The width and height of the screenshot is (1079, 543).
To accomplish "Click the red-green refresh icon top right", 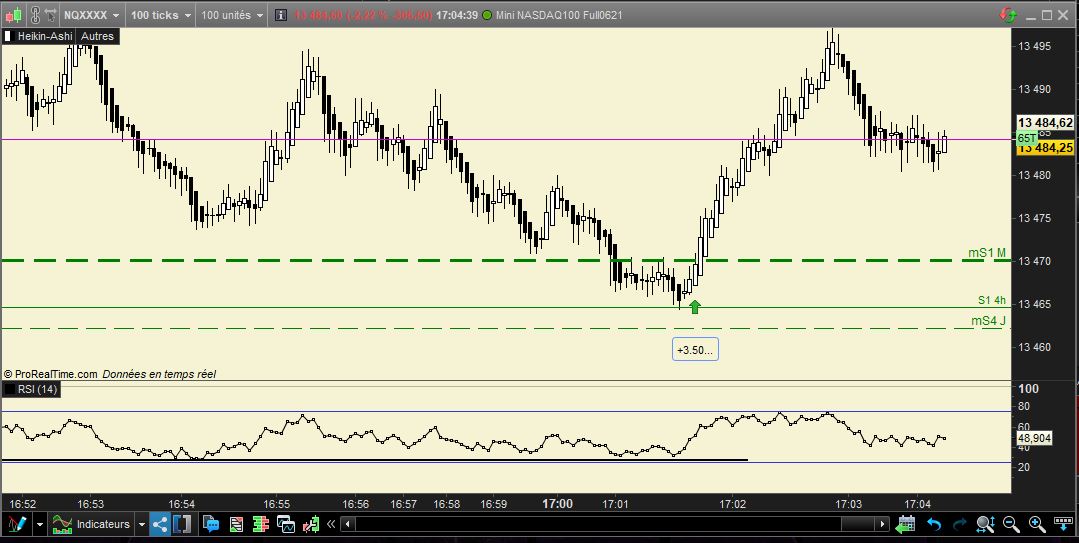I will pos(1009,14).
